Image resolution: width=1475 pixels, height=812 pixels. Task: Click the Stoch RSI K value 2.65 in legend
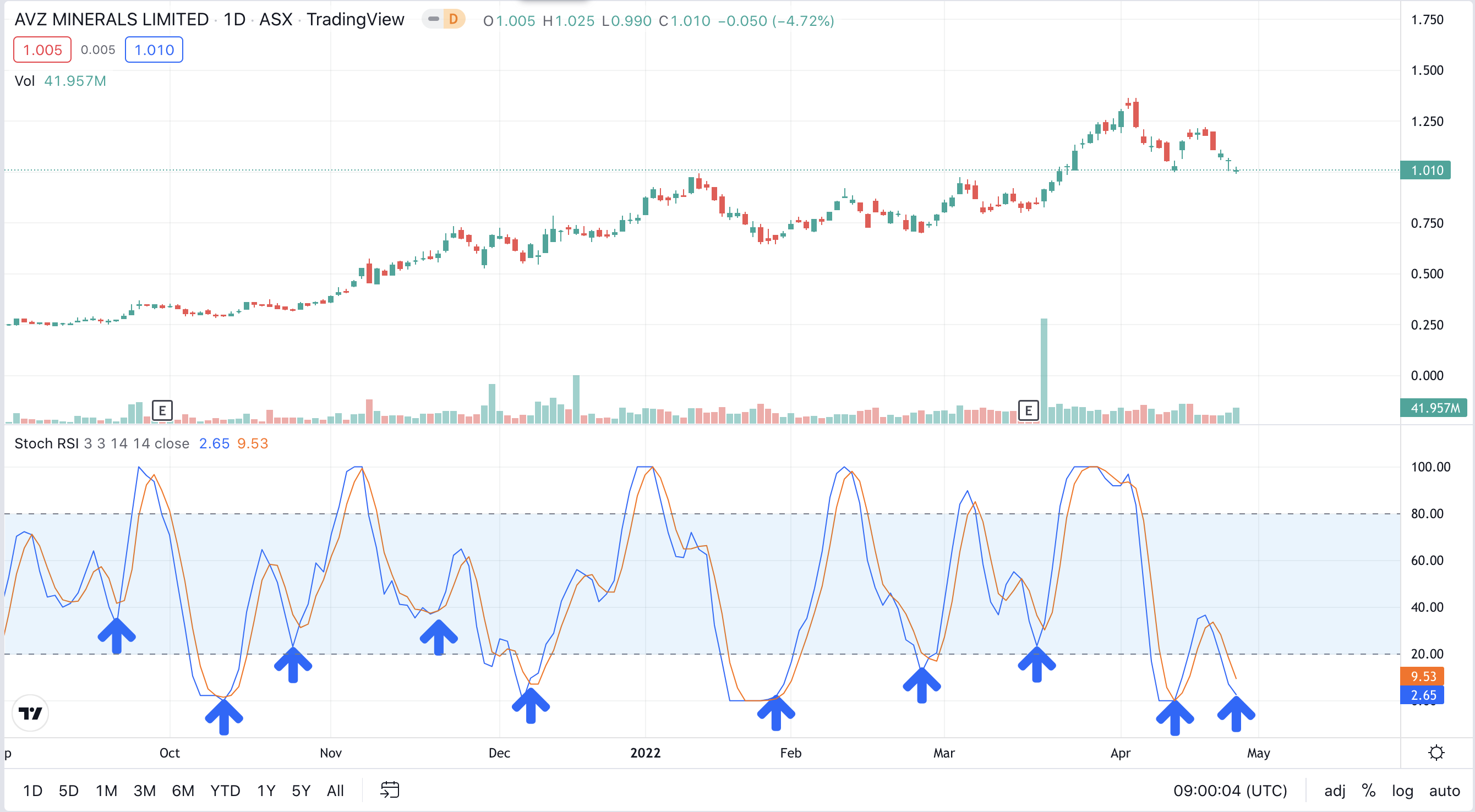(x=214, y=443)
